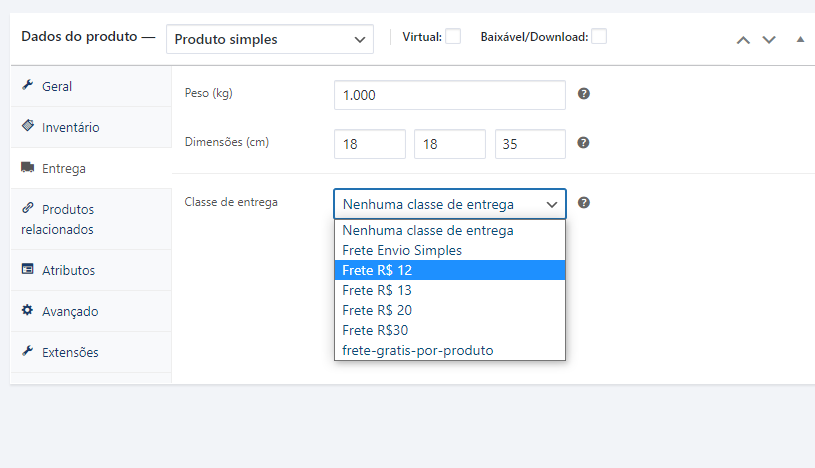Select the Entrega tab
The height and width of the screenshot is (468, 815).
coord(91,168)
